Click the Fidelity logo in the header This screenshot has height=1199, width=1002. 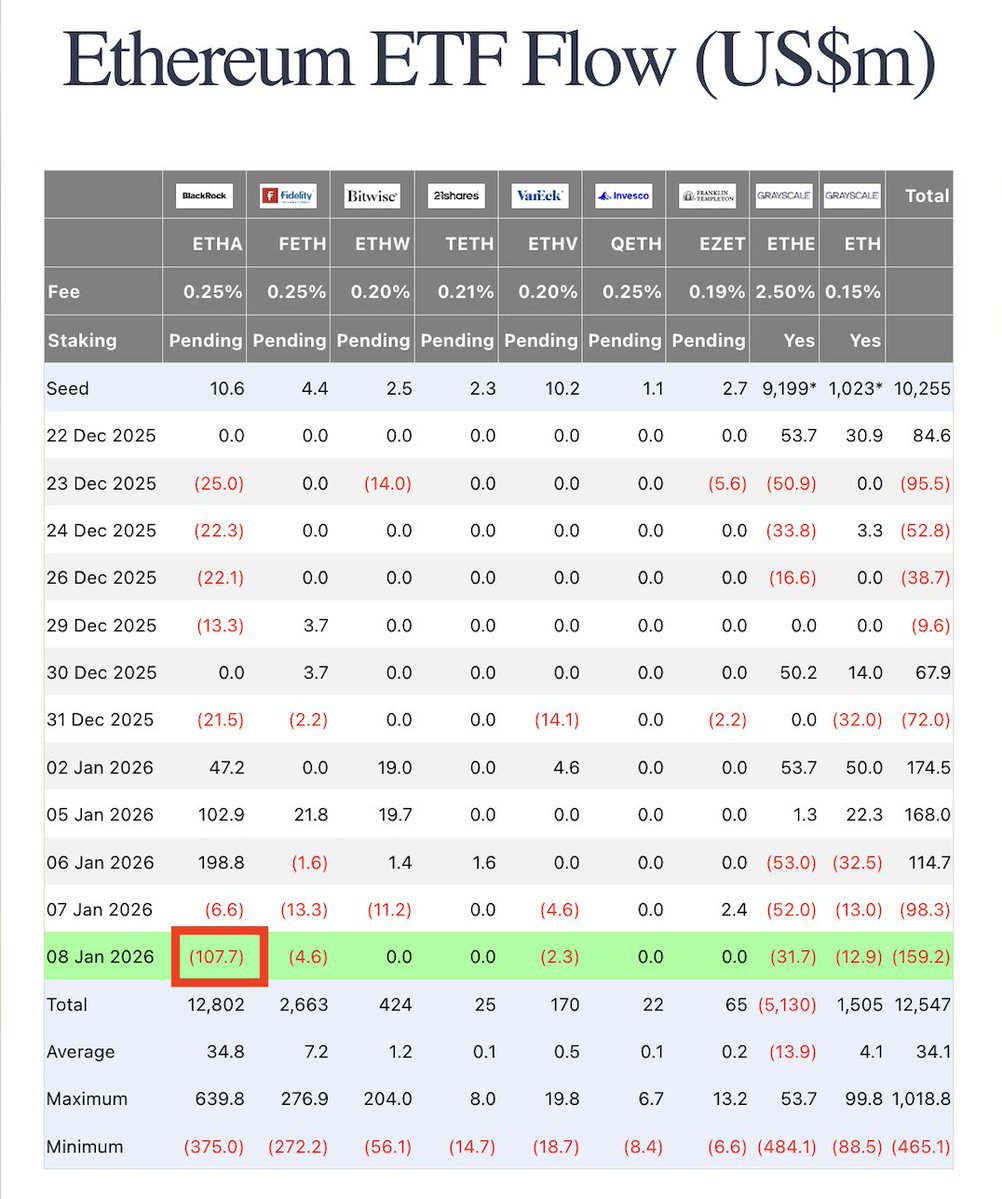tap(288, 196)
